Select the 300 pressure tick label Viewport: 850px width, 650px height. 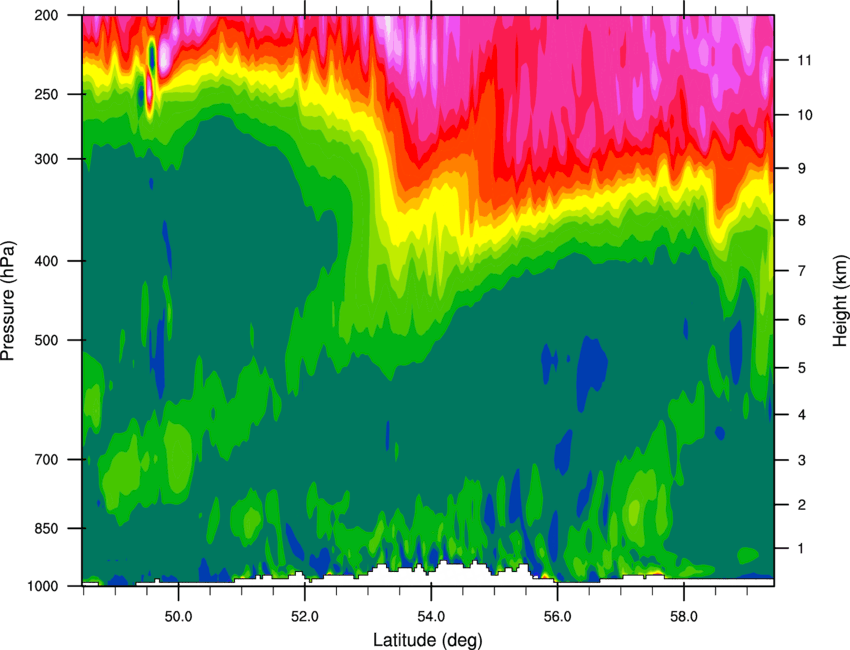[x=46, y=159]
